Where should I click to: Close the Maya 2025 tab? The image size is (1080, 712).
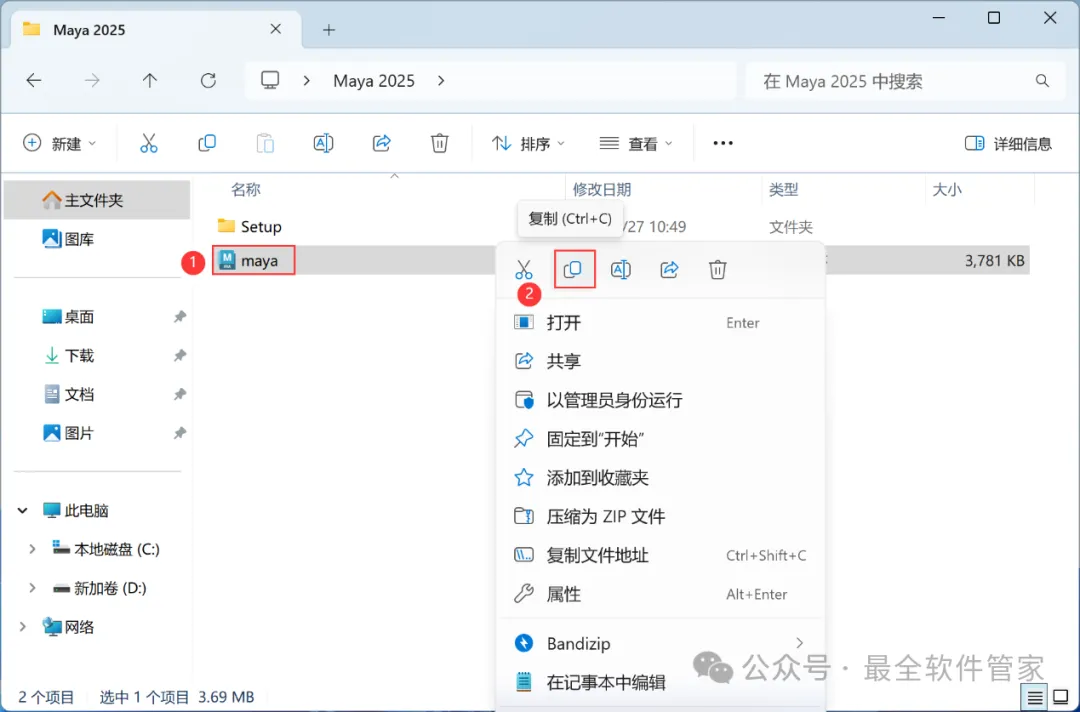pyautogui.click(x=276, y=29)
